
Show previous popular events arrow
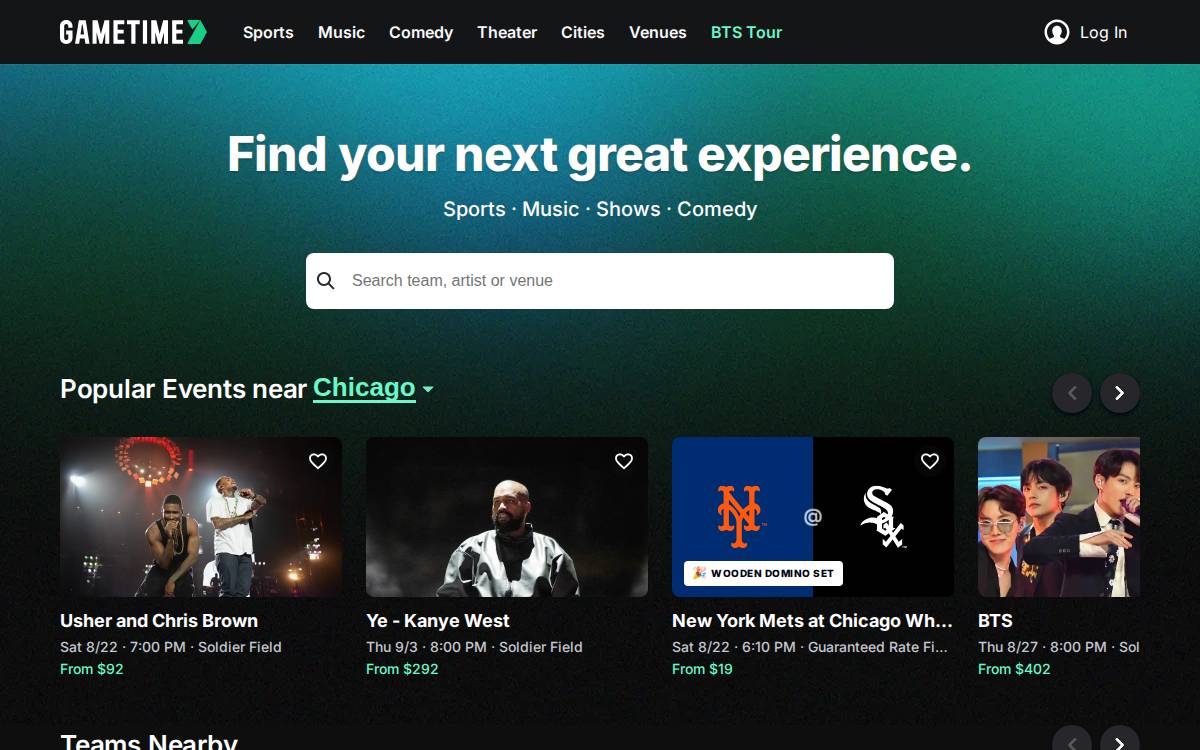(1072, 393)
